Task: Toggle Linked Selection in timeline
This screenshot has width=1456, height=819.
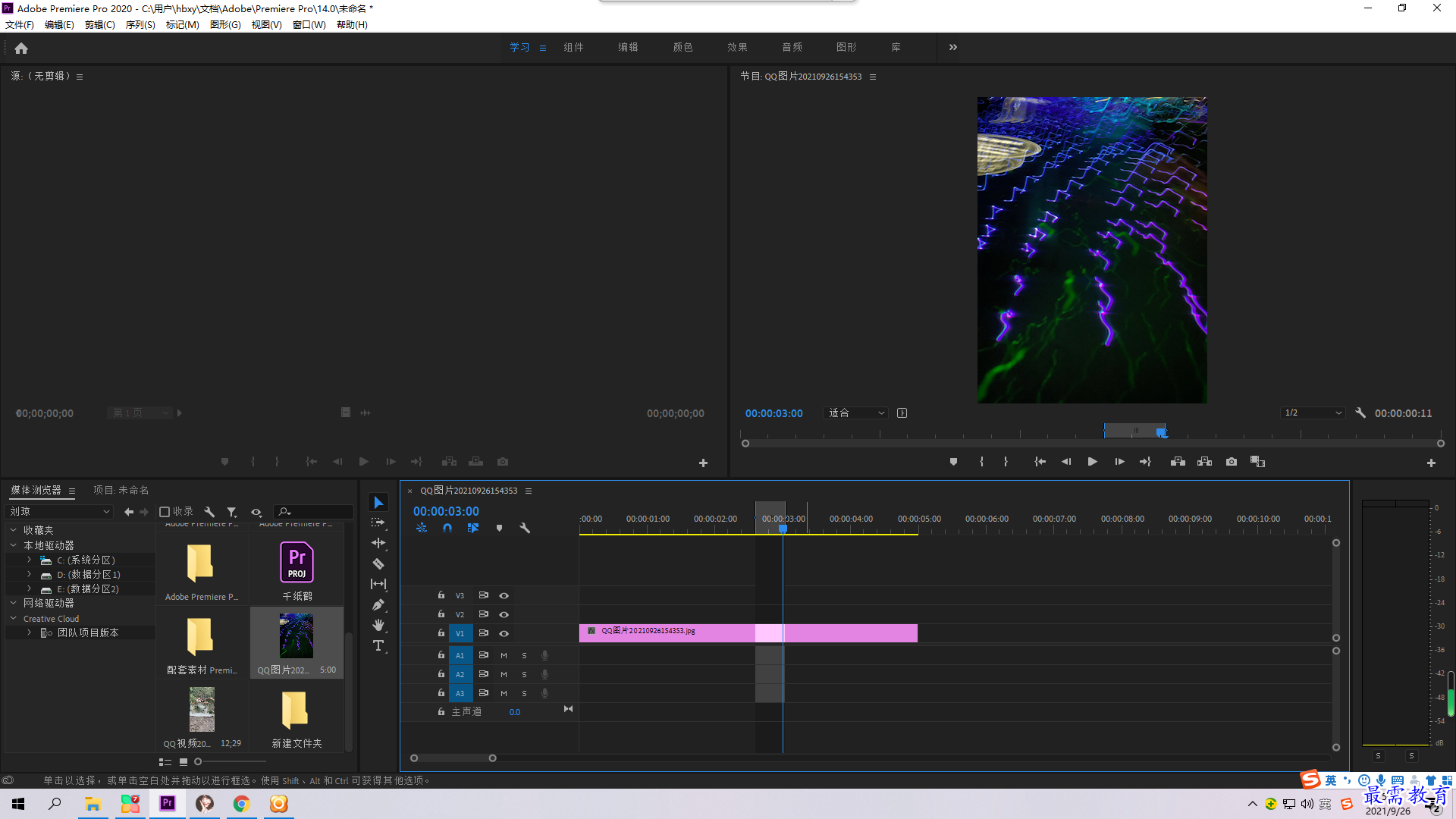Action: 473,528
